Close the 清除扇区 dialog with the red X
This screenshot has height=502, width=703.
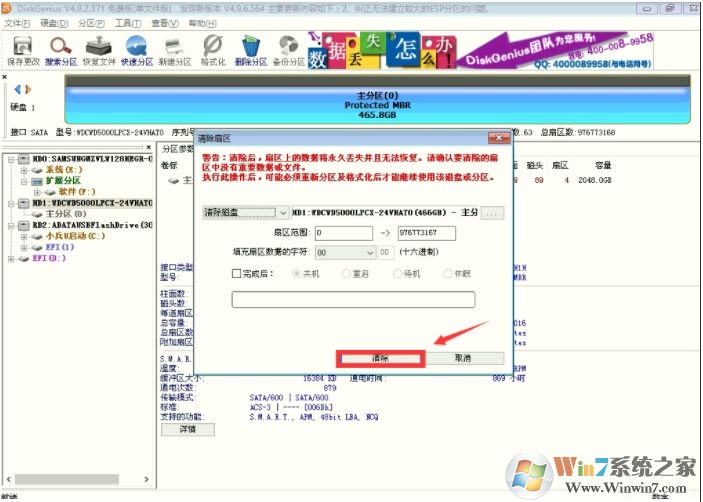[x=499, y=138]
